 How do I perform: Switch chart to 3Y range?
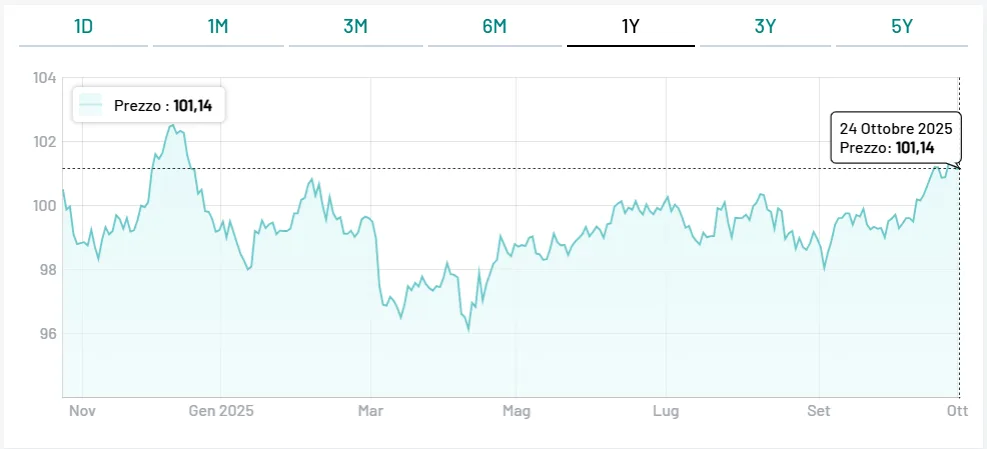(x=765, y=27)
